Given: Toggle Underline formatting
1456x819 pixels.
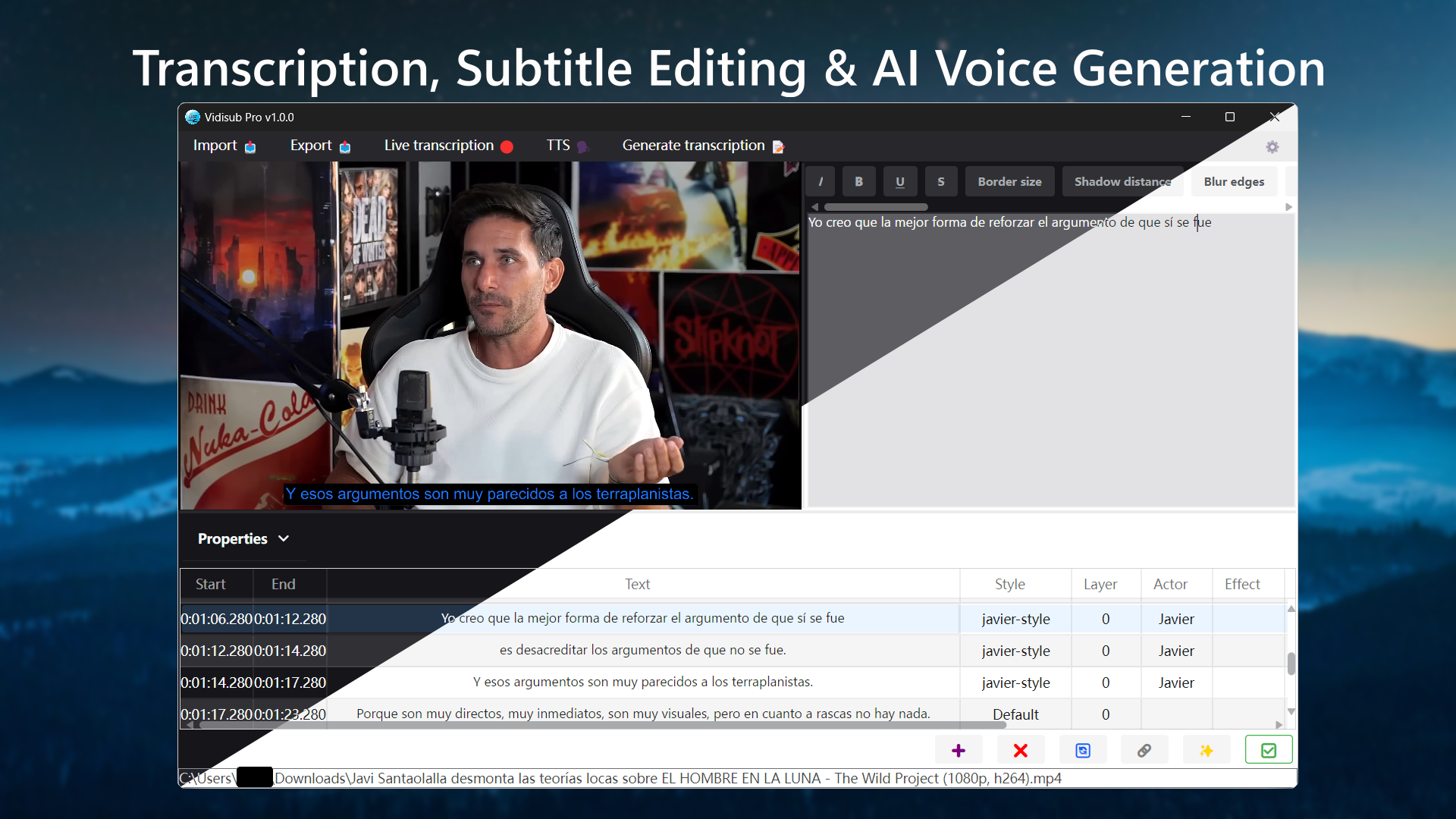Looking at the screenshot, I should click(899, 181).
